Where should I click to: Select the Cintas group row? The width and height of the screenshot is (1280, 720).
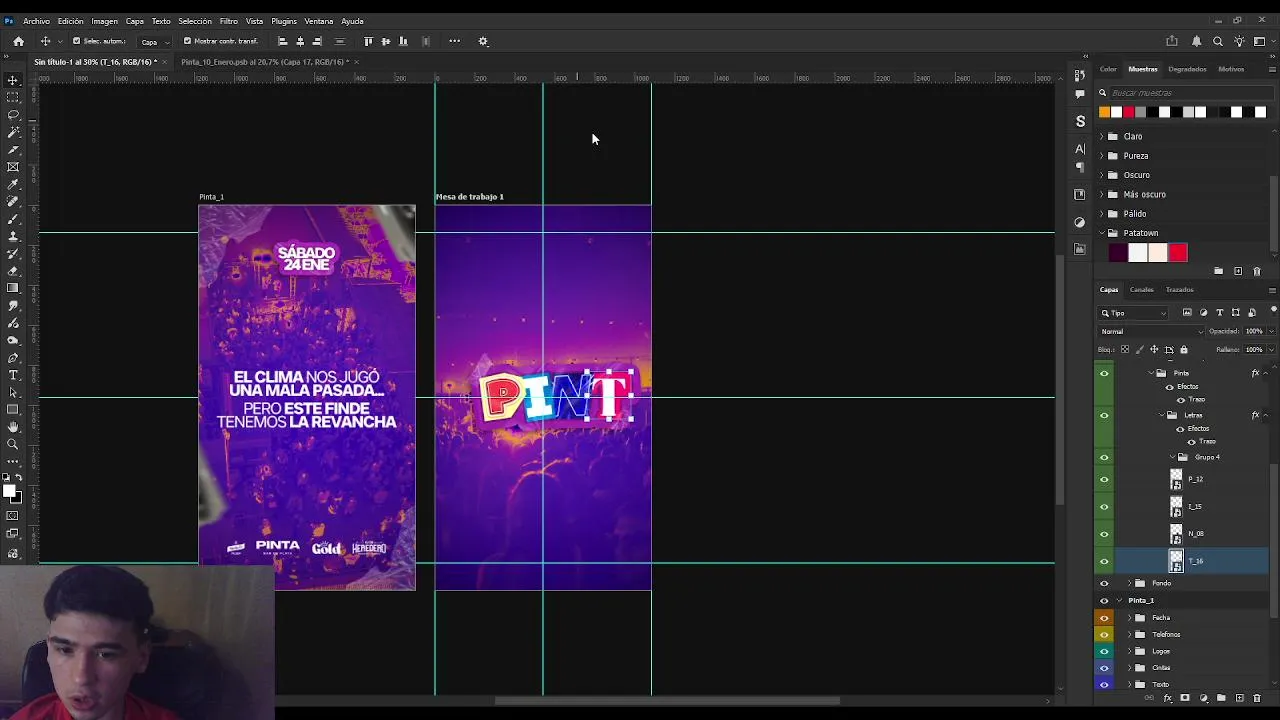(x=1183, y=668)
